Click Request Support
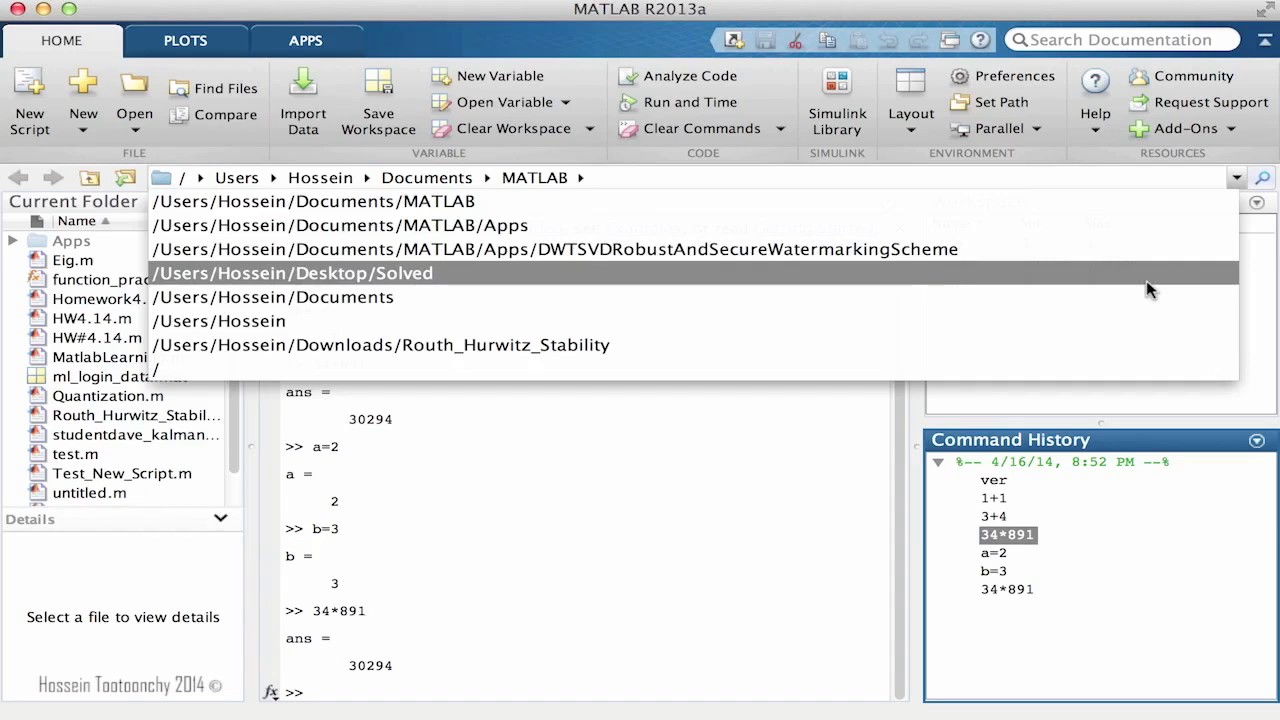The height and width of the screenshot is (720, 1280). (x=1198, y=102)
